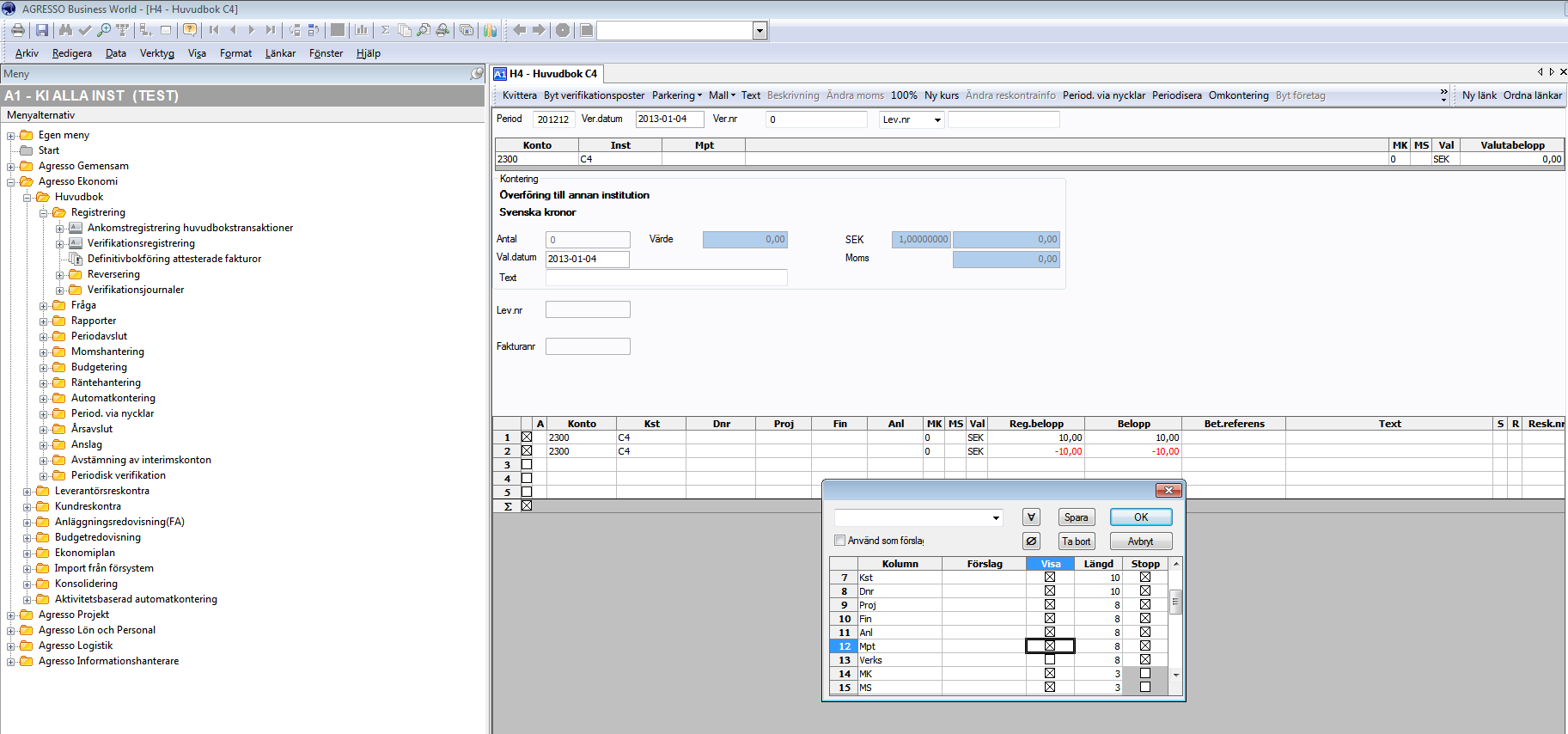
Task: Open the toolbar combo box dropdown
Action: click(760, 31)
